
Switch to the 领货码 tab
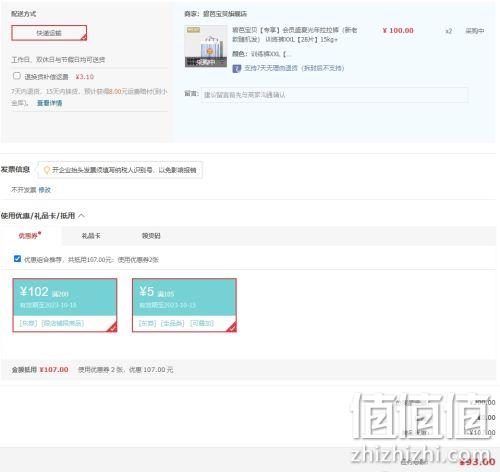pos(151,236)
